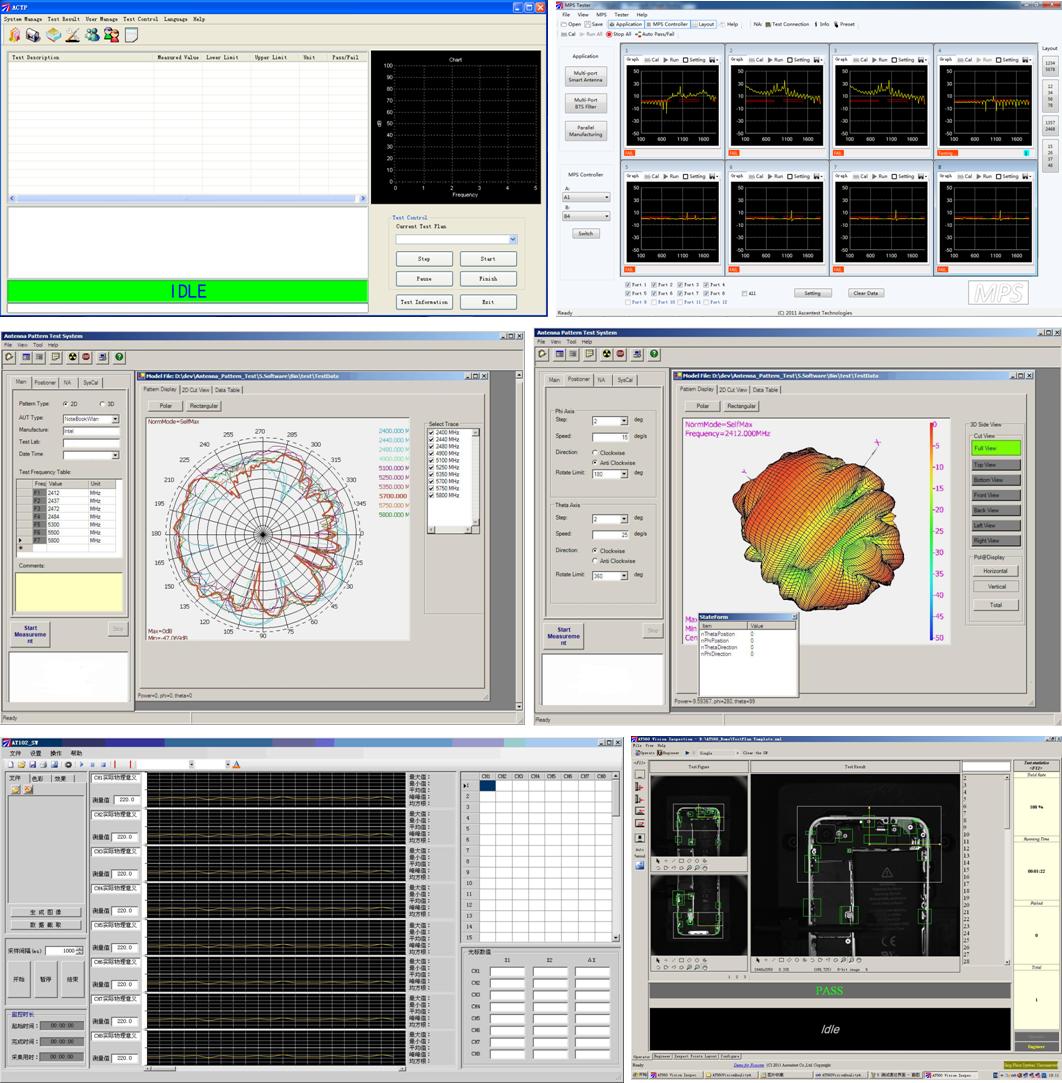Open Tester menu in MPS Tester
This screenshot has height=1083, width=1062.
click(x=621, y=15)
